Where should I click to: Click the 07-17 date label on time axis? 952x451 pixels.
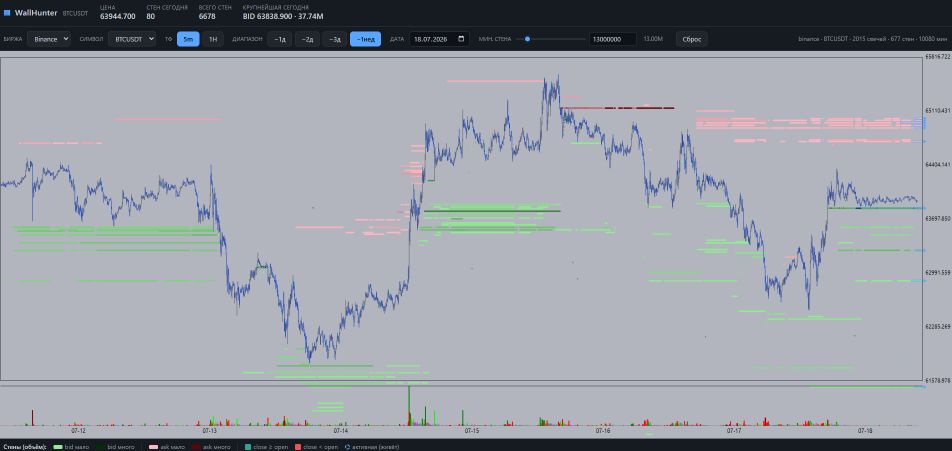(x=734, y=430)
